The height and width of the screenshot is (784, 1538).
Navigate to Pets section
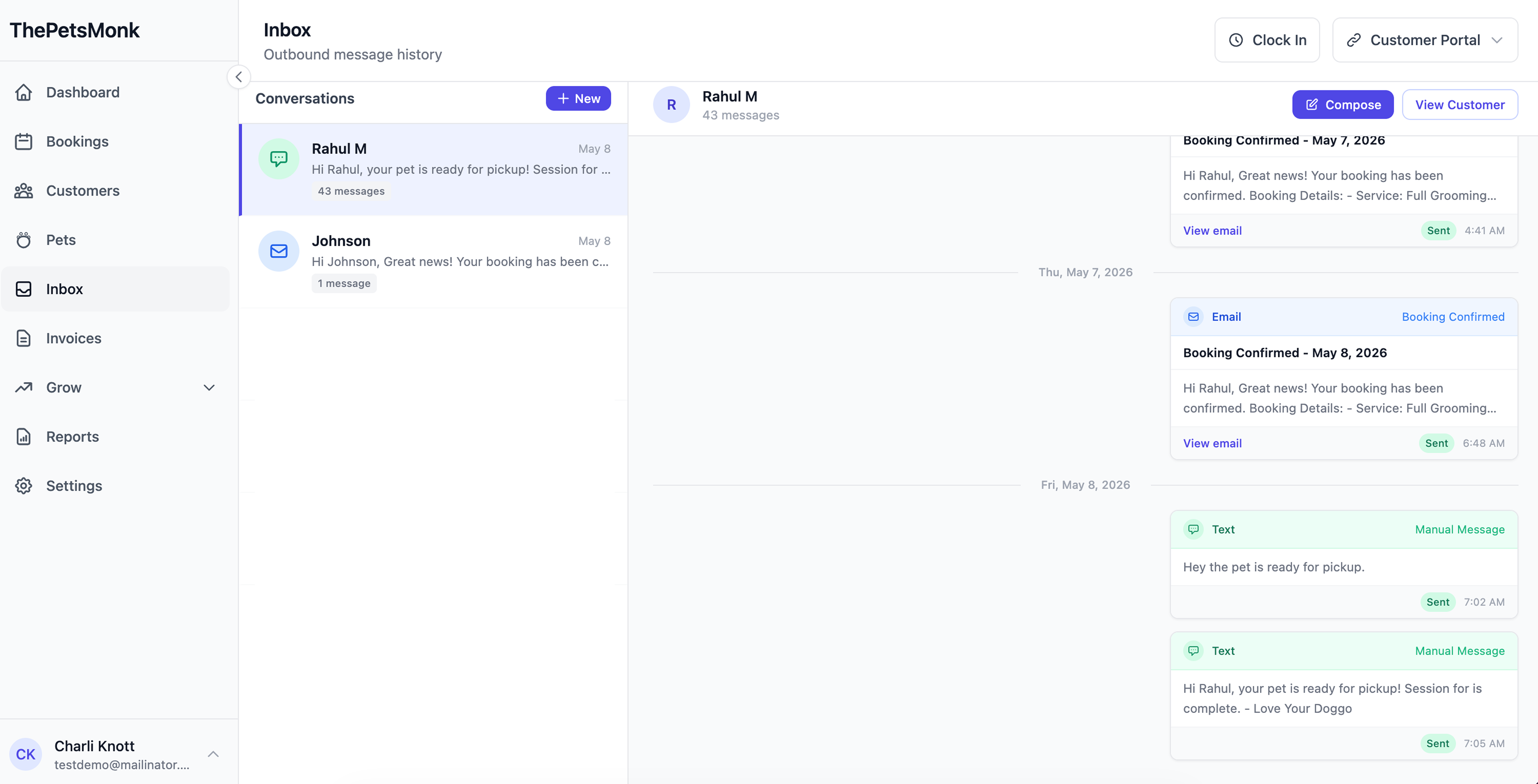(x=61, y=240)
